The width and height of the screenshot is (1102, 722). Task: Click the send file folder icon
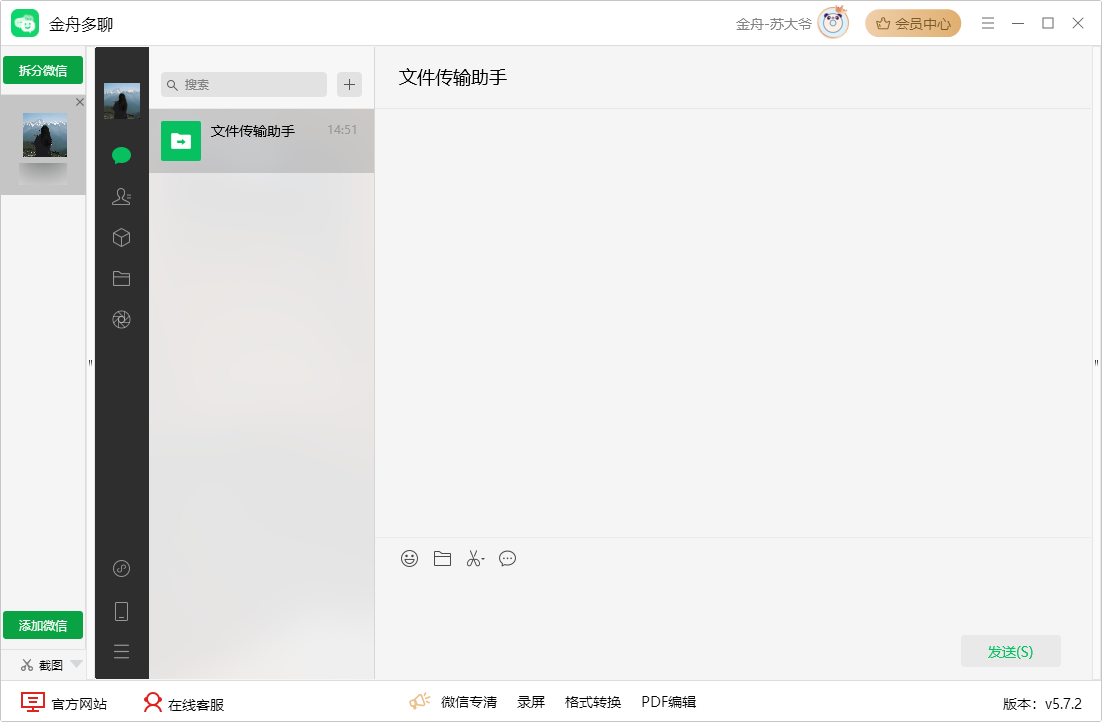point(442,558)
